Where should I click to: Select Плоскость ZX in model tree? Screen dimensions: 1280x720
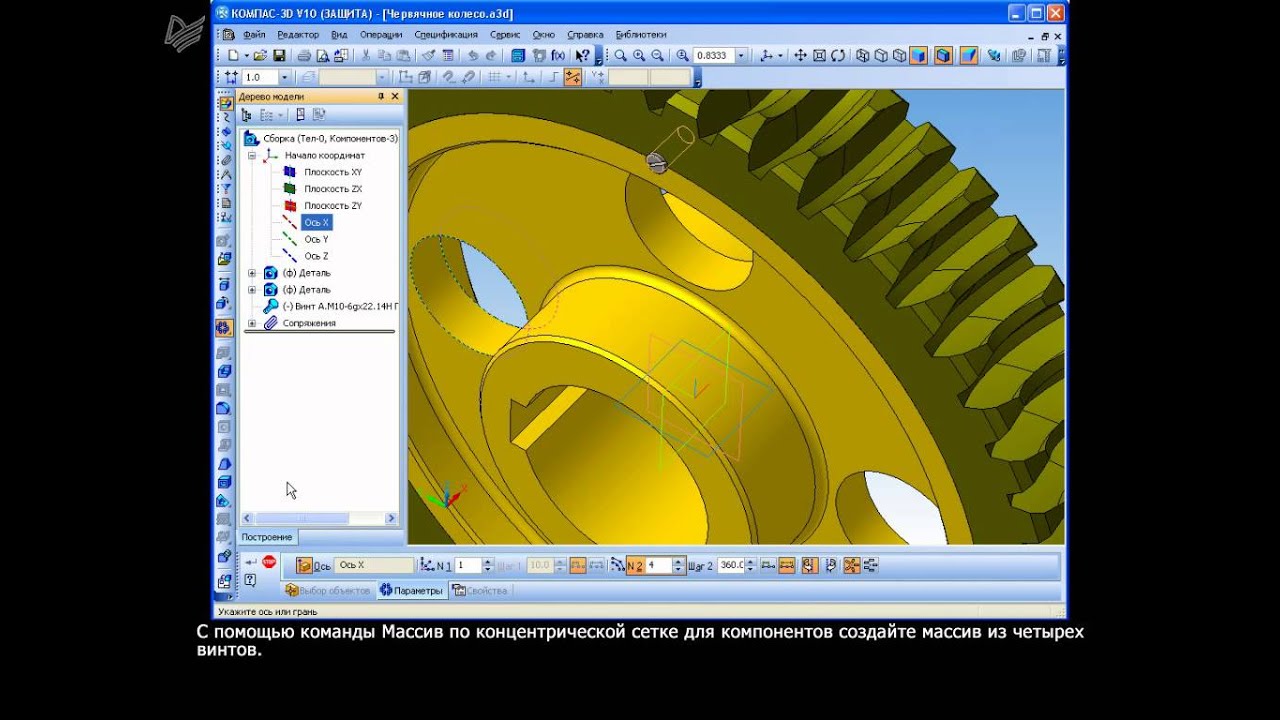coord(333,189)
